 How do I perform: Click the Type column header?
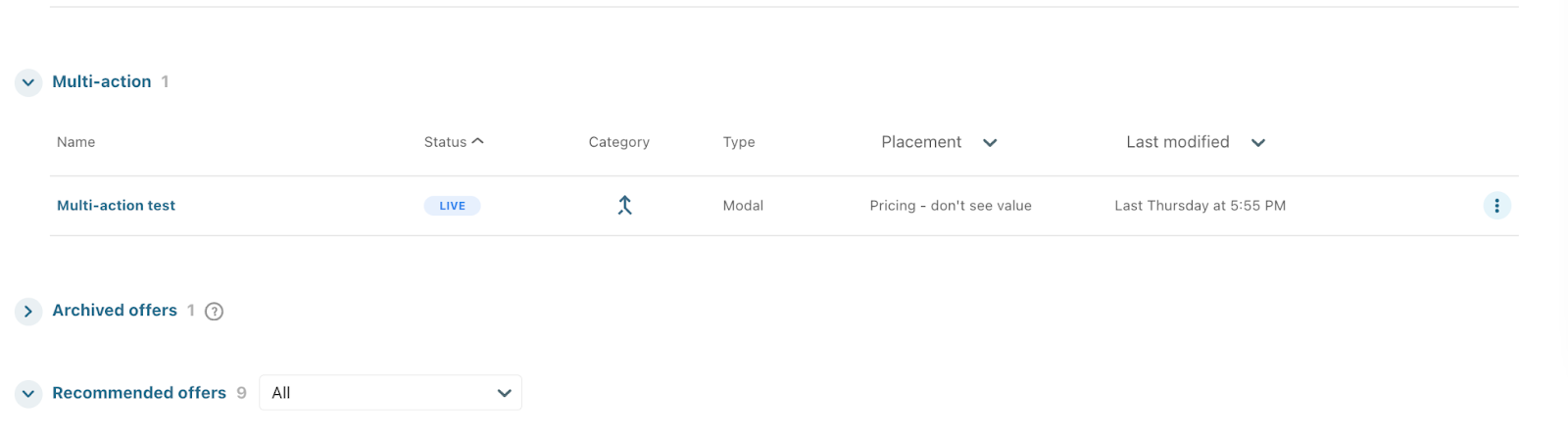739,142
